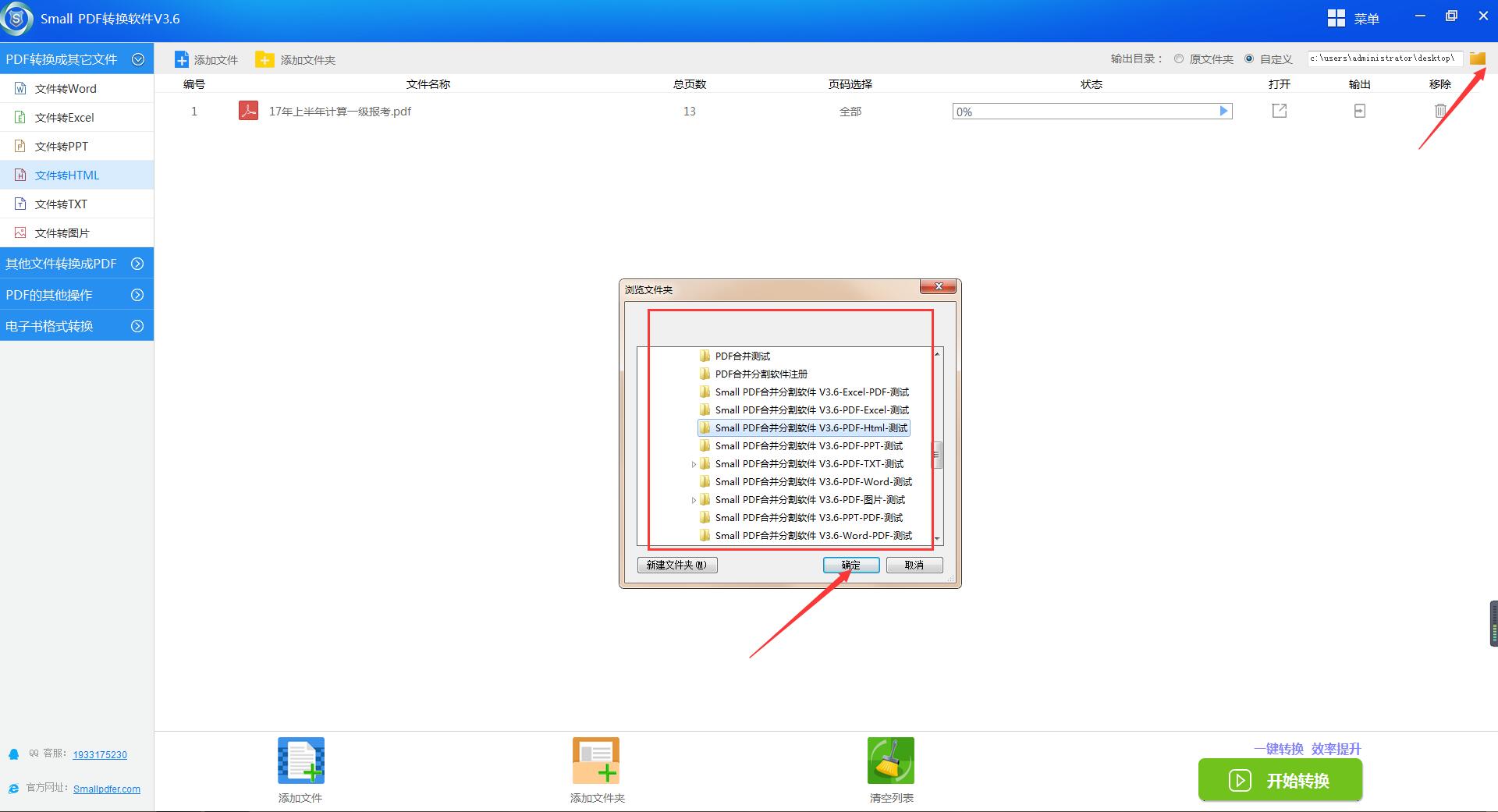Click the Small PDF app logo
The width and height of the screenshot is (1498, 812).
point(17,19)
